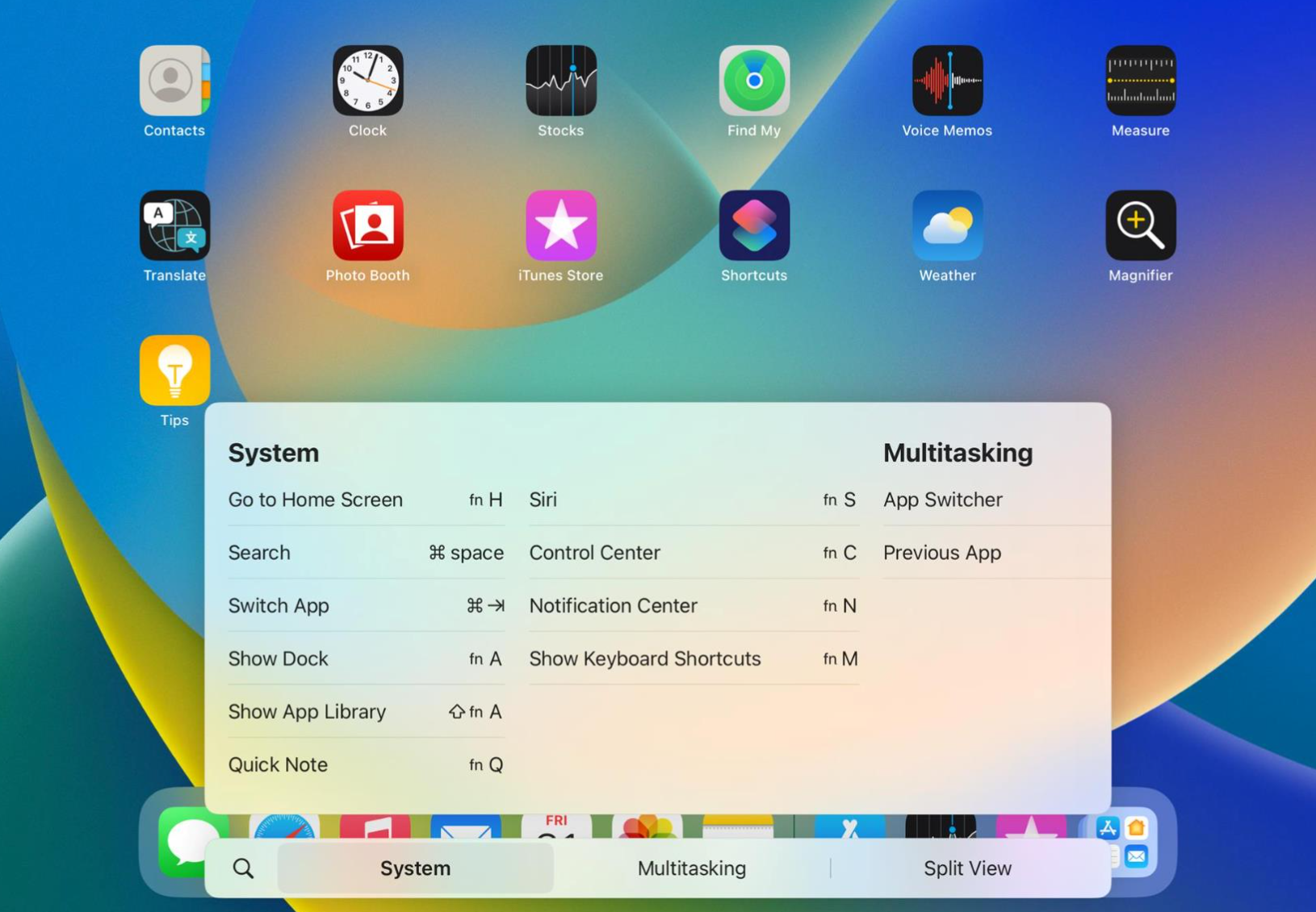This screenshot has width=1316, height=912.
Task: Open the Stocks app icon
Action: coord(560,81)
